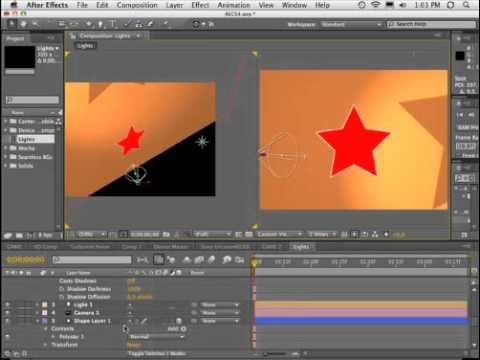
Task: Click the Spotlight search magnifier icon
Action: 467,5
